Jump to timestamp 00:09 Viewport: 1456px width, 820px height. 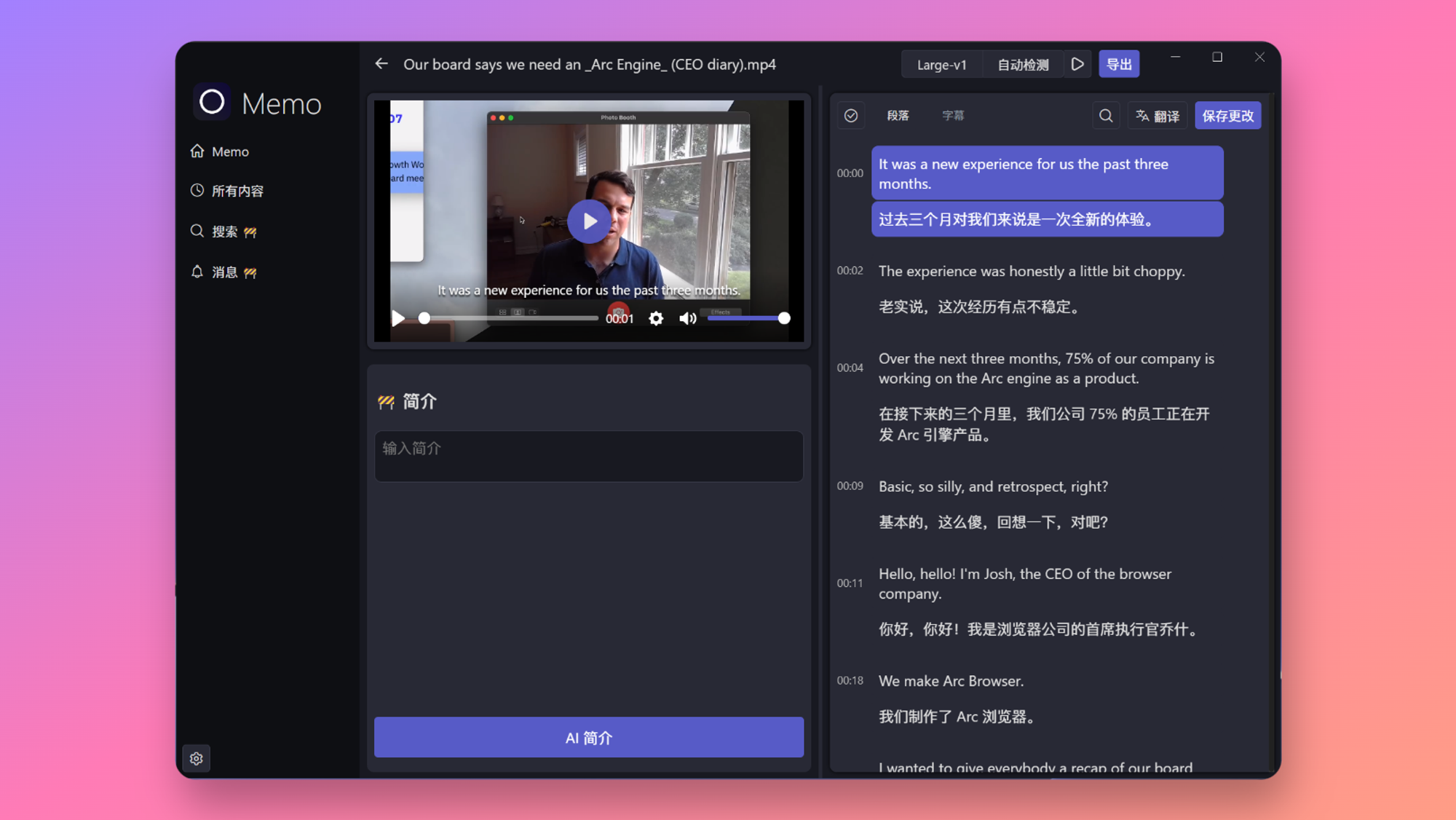pos(850,486)
